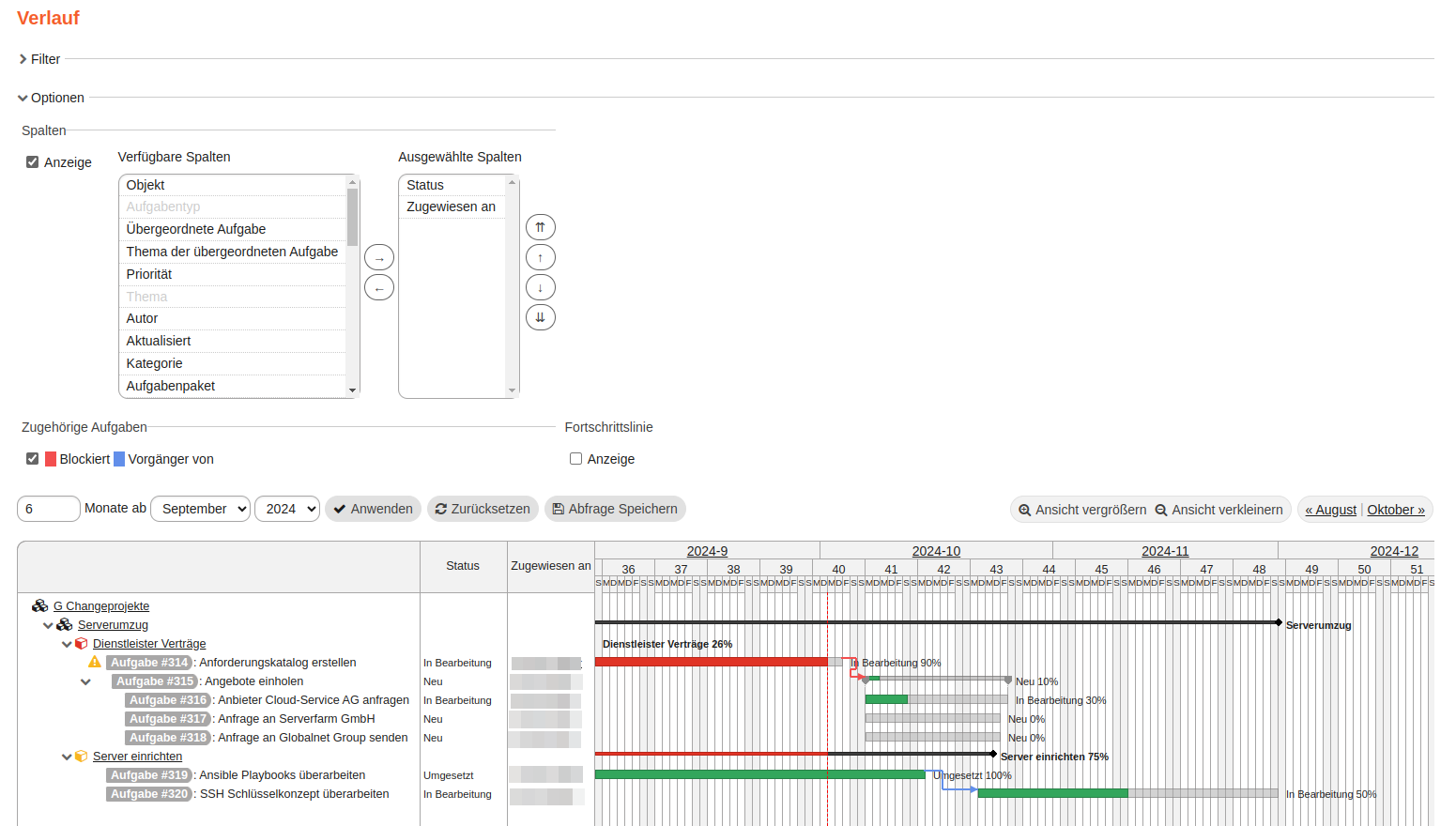Go to next month Oktober
The height and width of the screenshot is (826, 1456).
[x=1395, y=510]
